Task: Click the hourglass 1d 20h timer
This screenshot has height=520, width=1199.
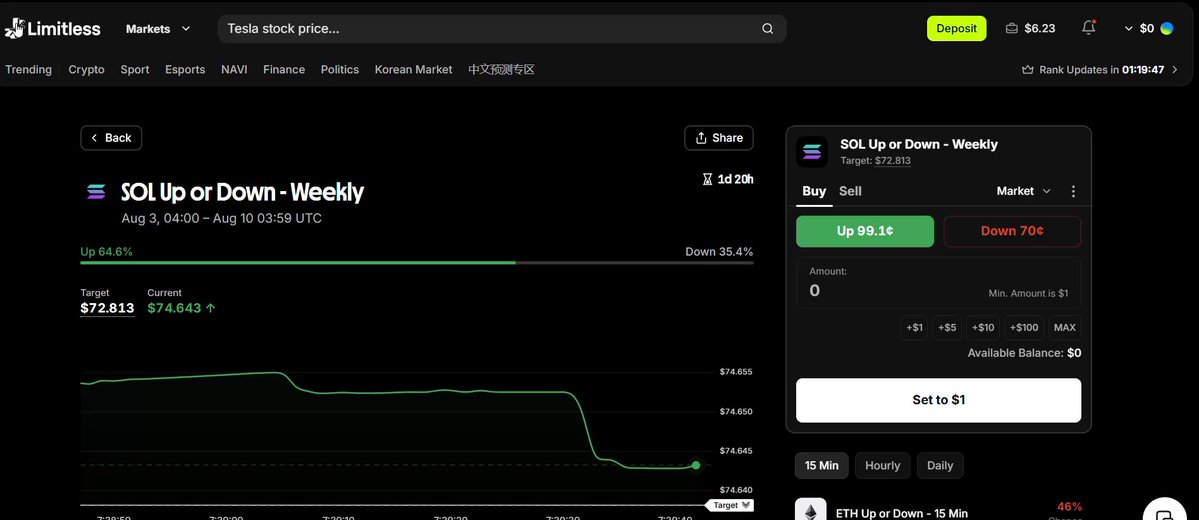Action: coord(728,180)
